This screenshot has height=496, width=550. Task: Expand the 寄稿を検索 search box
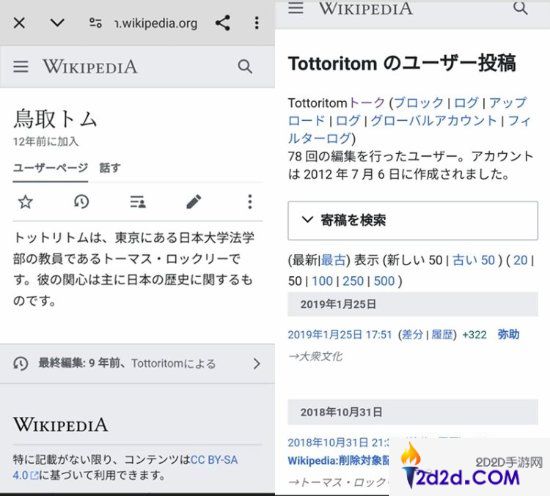[413, 221]
